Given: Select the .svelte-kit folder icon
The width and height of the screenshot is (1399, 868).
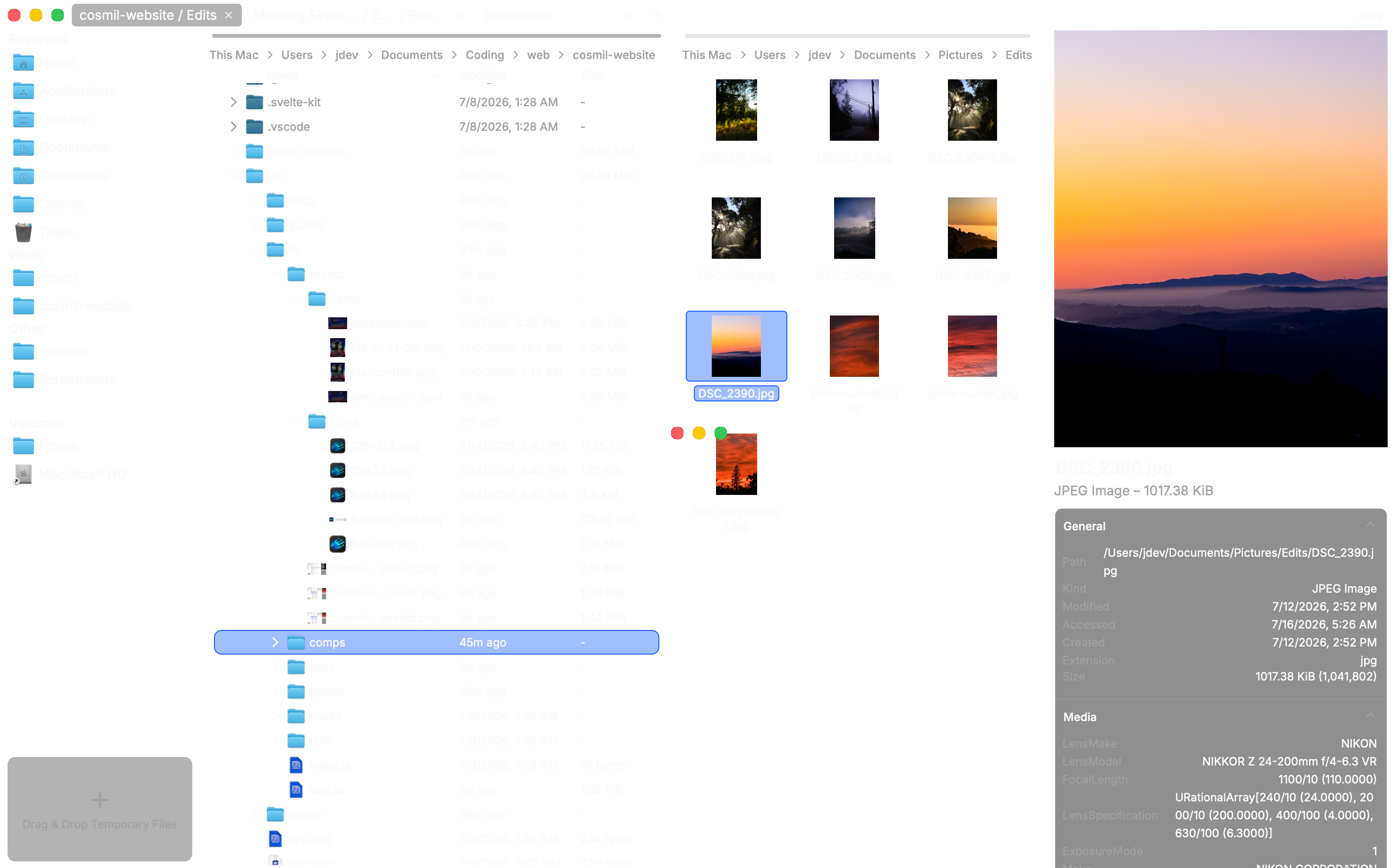Looking at the screenshot, I should point(254,102).
